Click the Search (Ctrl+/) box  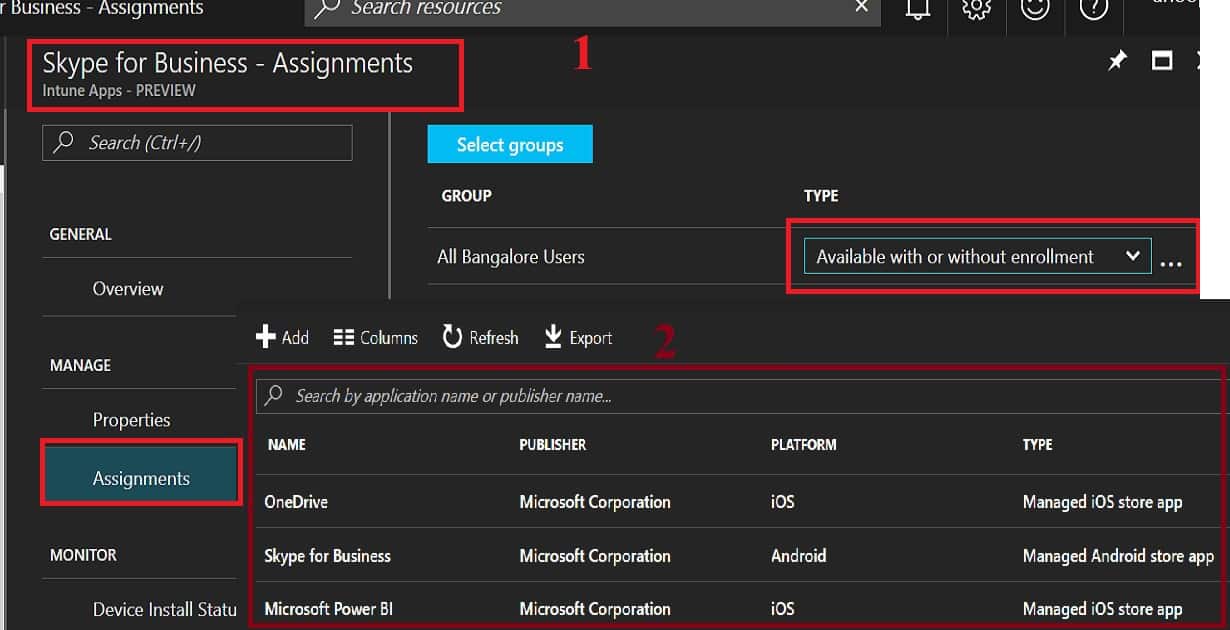197,143
